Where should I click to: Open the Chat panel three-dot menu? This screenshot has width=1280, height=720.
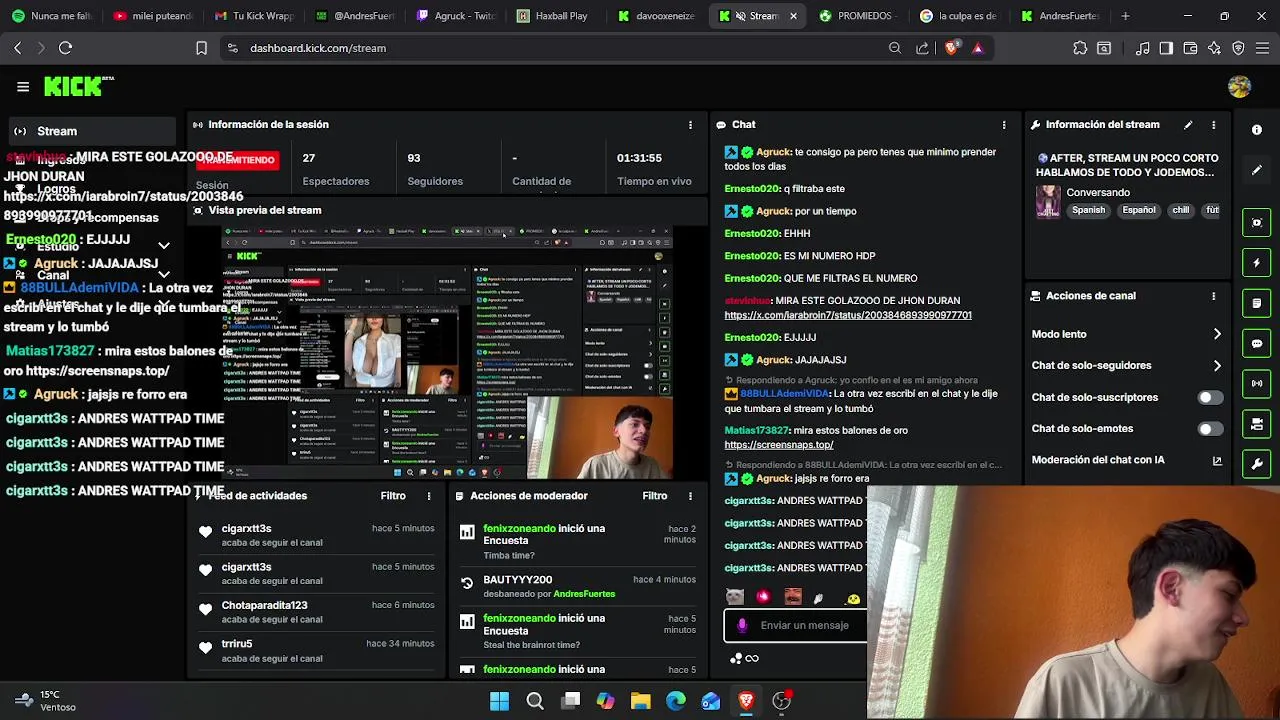point(1004,125)
